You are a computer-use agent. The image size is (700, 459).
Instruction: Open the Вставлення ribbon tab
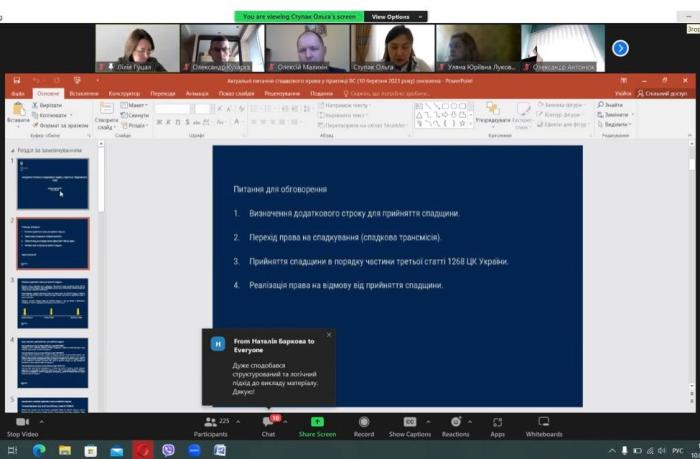tap(85, 93)
